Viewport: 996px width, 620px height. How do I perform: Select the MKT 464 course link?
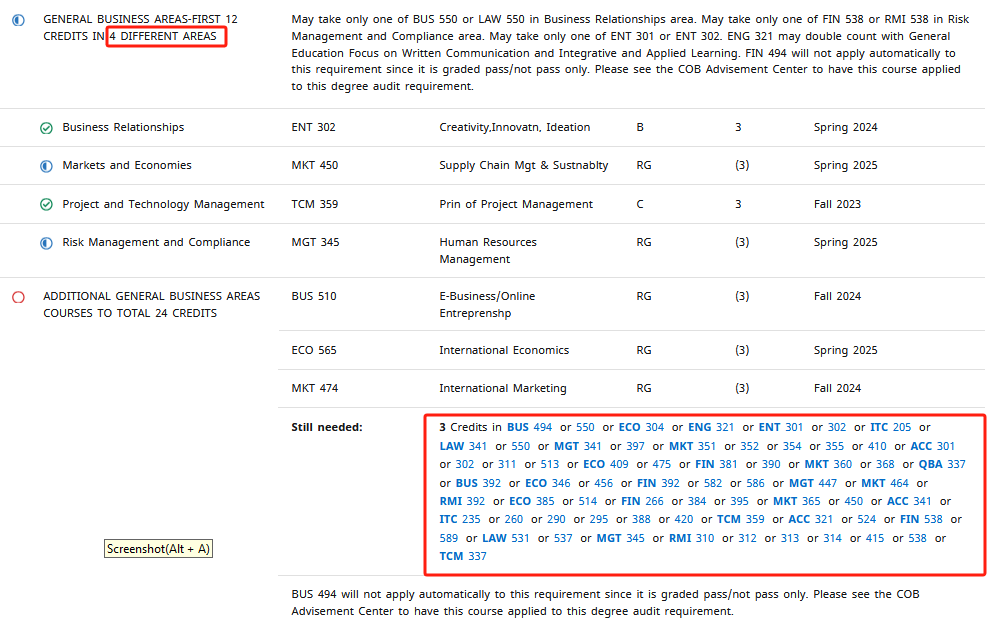tap(885, 483)
